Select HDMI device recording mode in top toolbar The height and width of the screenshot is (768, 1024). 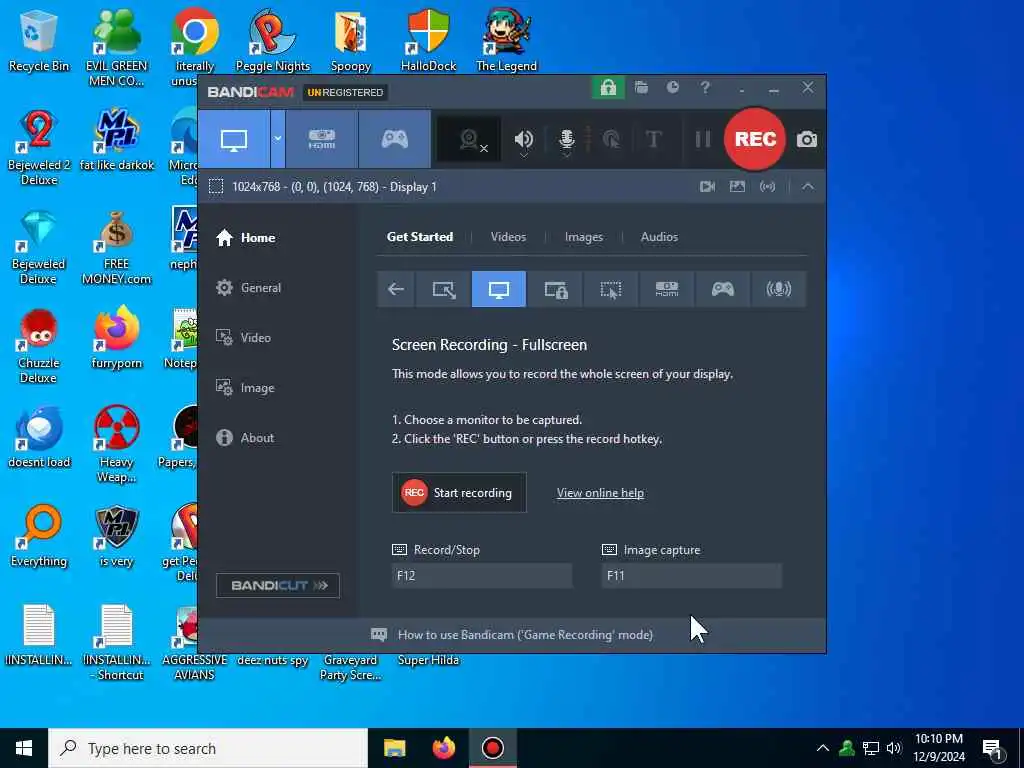click(x=322, y=139)
